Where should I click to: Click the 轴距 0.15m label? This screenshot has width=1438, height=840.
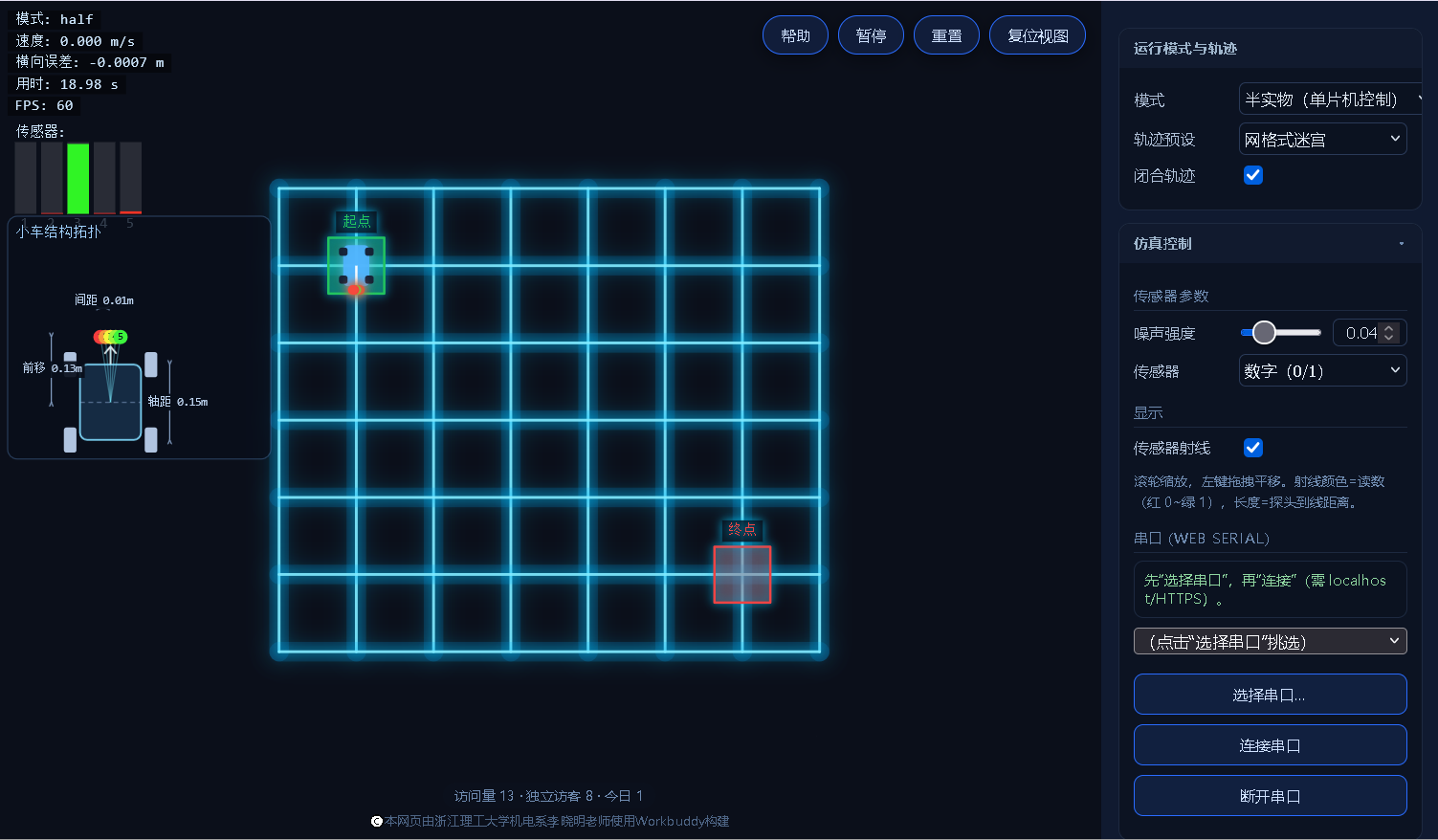pos(178,402)
